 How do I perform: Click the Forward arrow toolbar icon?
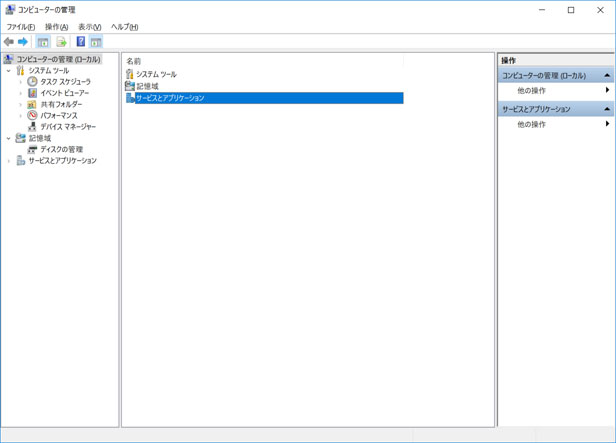(23, 42)
